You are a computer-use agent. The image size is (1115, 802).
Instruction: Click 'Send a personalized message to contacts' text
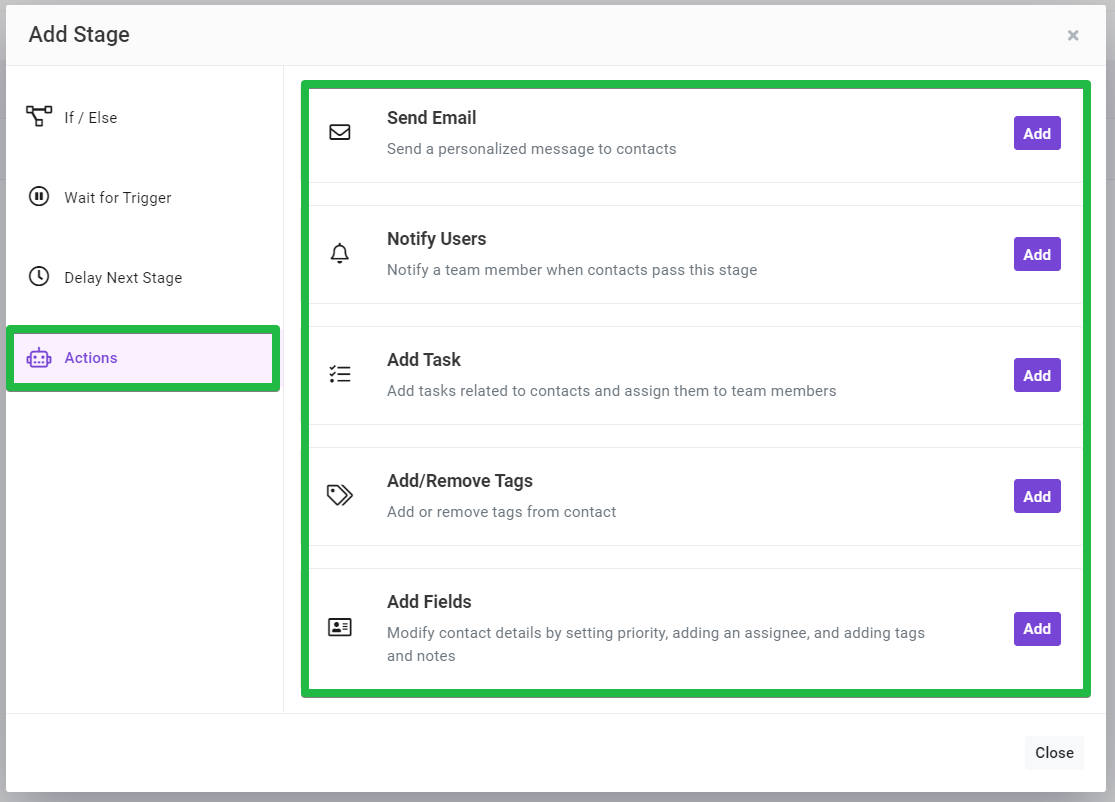(531, 149)
